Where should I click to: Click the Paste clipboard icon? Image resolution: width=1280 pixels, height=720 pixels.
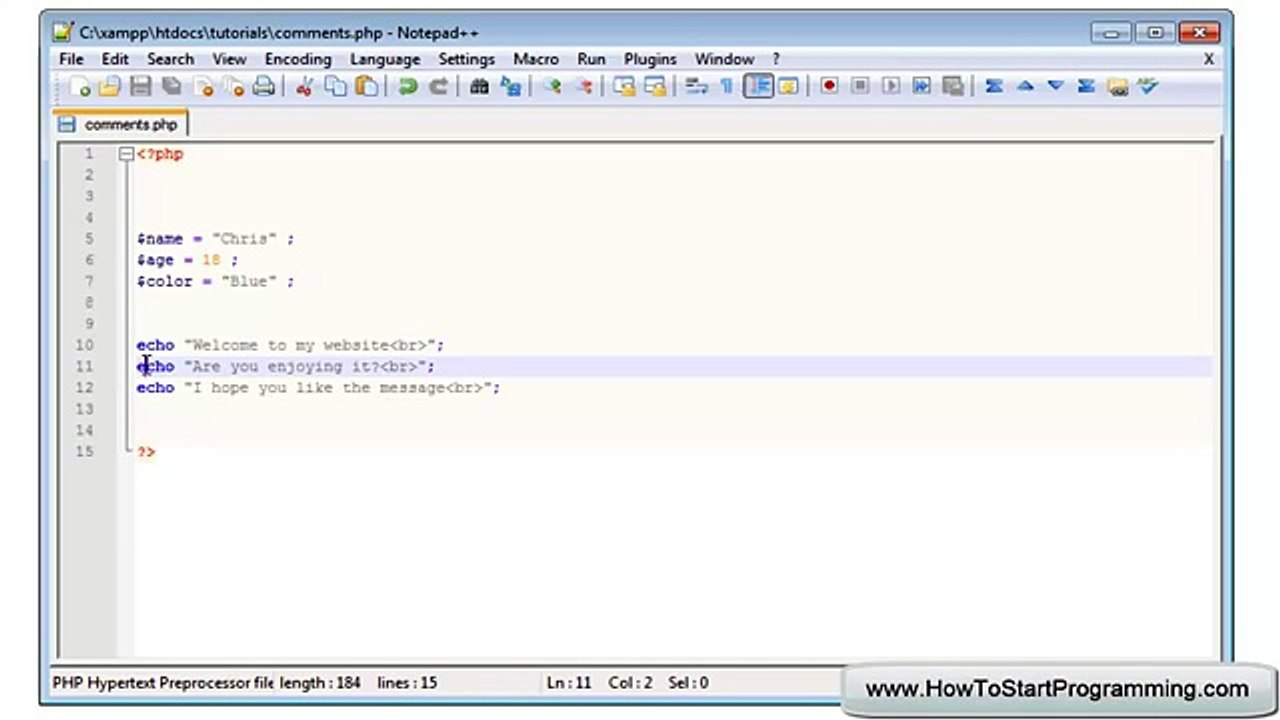coord(367,87)
